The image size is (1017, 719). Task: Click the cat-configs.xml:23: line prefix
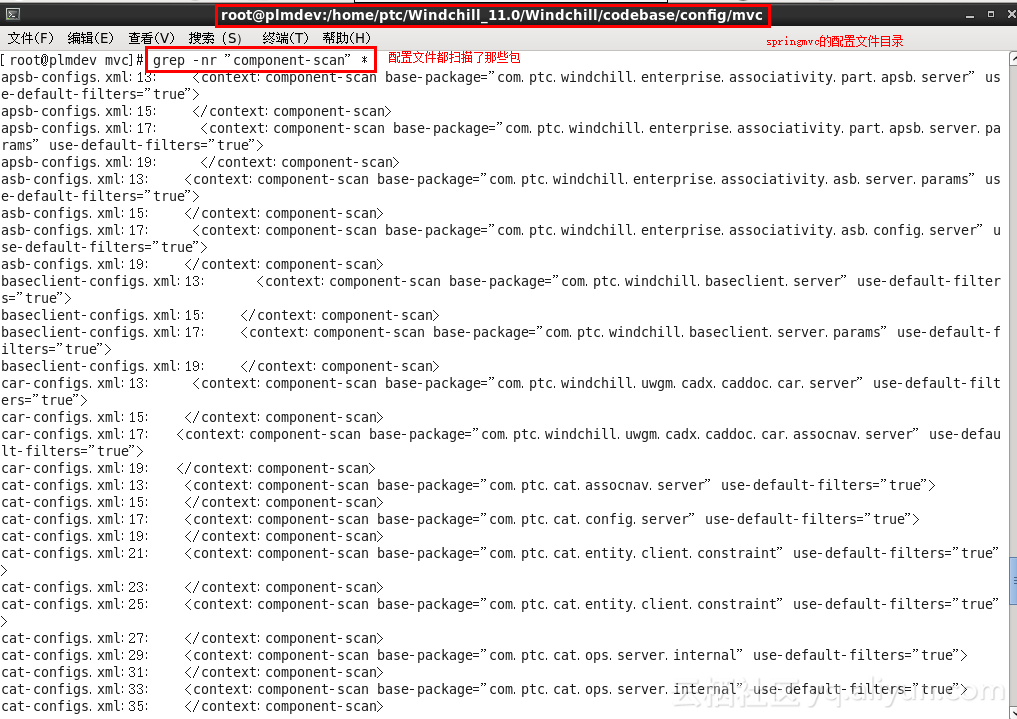tap(75, 587)
